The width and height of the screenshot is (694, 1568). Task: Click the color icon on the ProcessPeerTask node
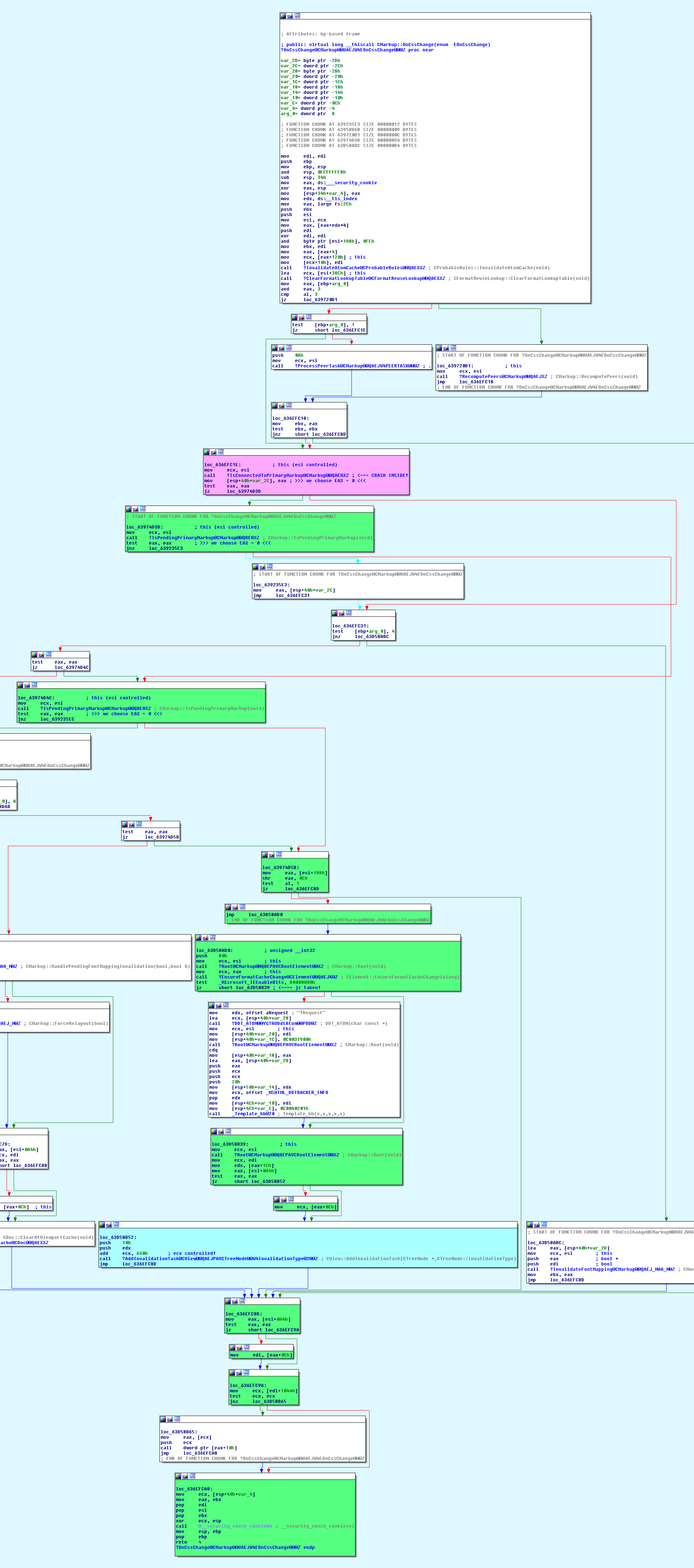tap(275, 348)
